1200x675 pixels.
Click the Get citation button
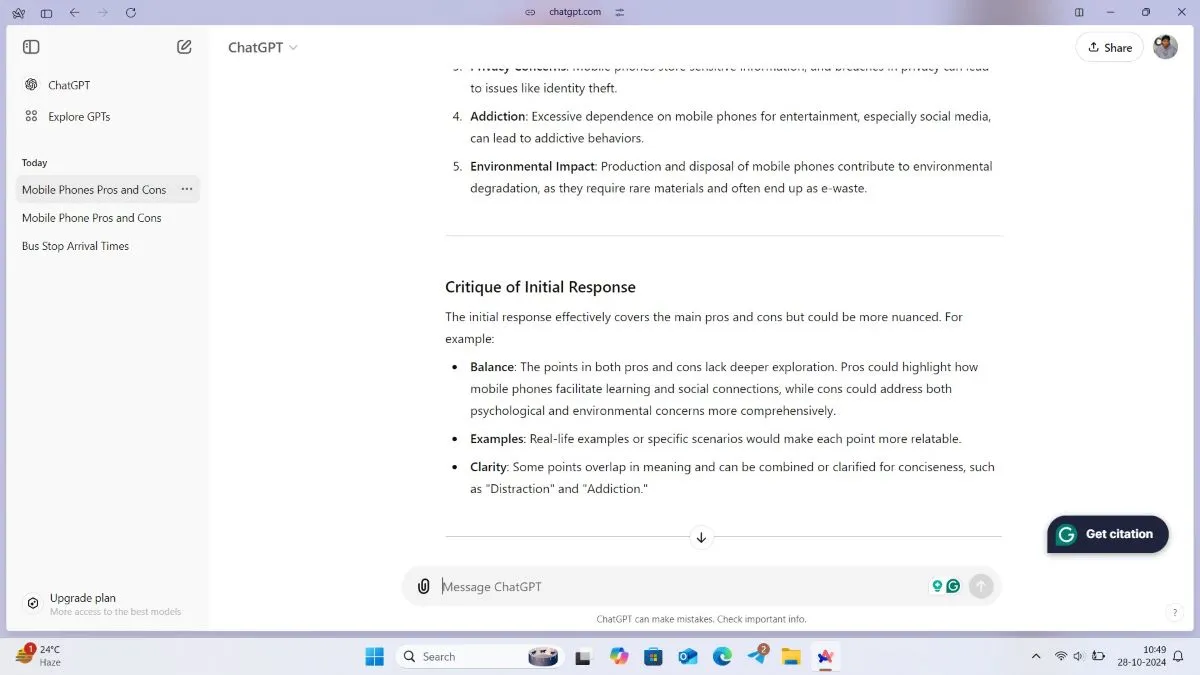pyautogui.click(x=1108, y=534)
